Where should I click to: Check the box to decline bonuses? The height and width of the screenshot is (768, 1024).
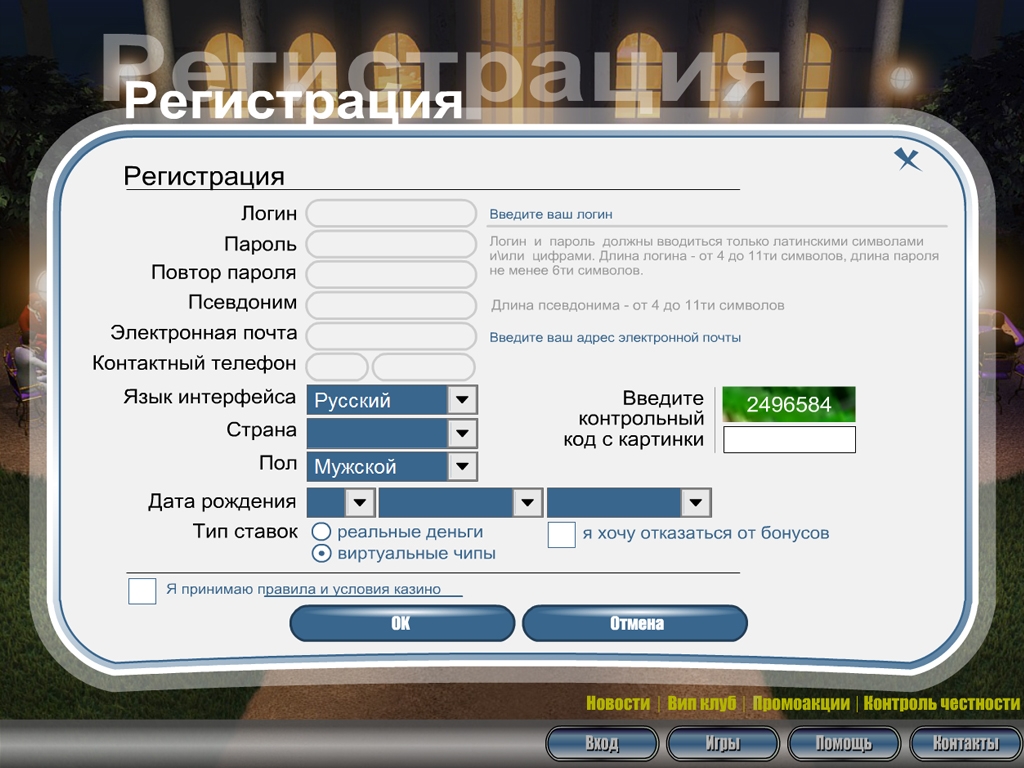point(561,534)
